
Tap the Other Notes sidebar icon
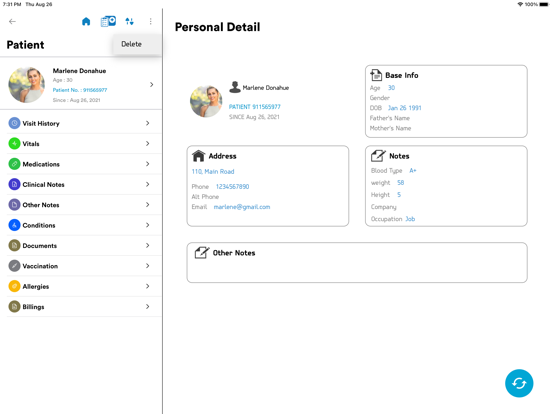click(x=14, y=205)
